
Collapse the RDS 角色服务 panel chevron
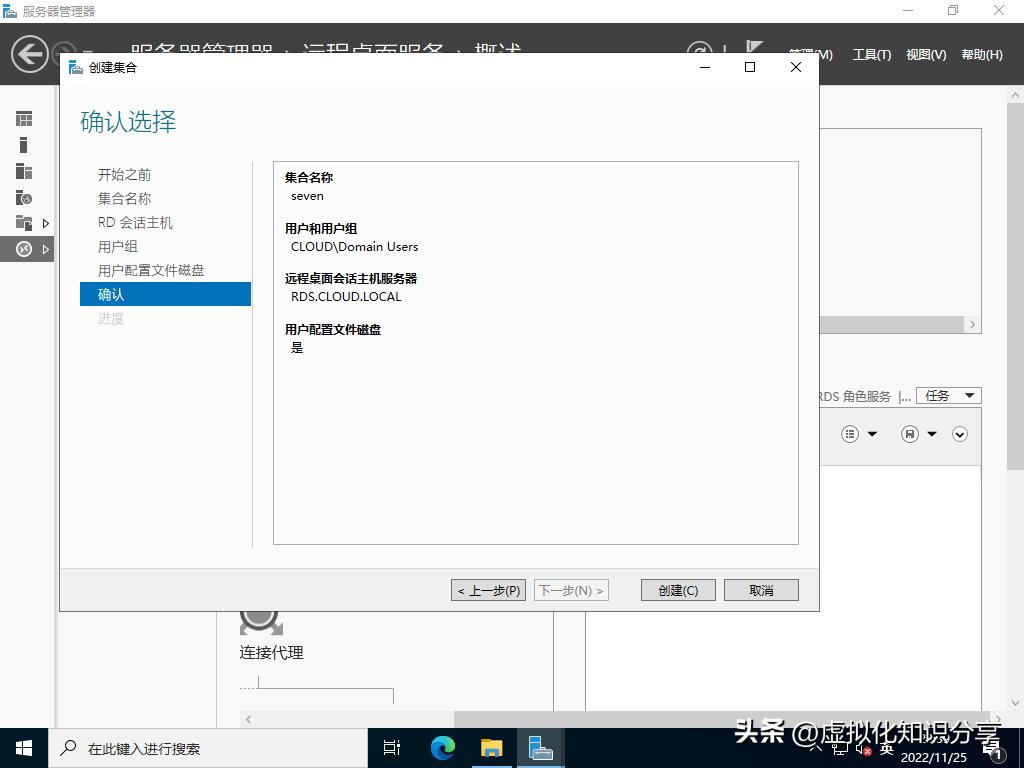[x=960, y=434]
